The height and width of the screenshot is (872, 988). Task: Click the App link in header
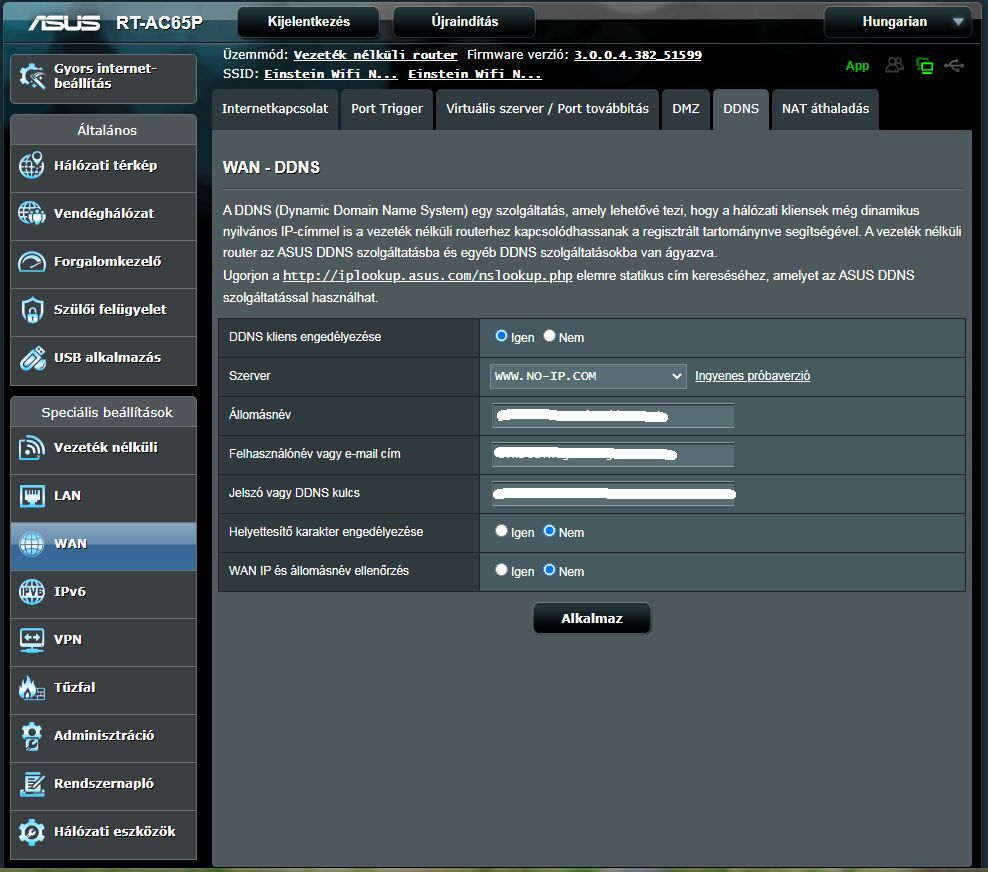coord(857,66)
